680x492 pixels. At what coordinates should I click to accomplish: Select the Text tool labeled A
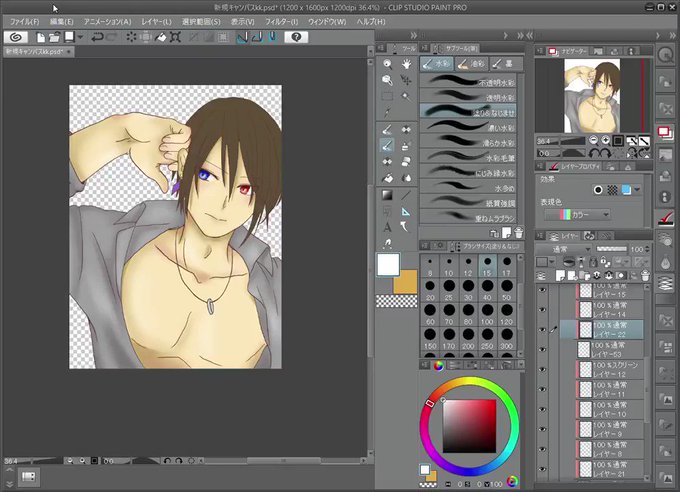pos(387,227)
